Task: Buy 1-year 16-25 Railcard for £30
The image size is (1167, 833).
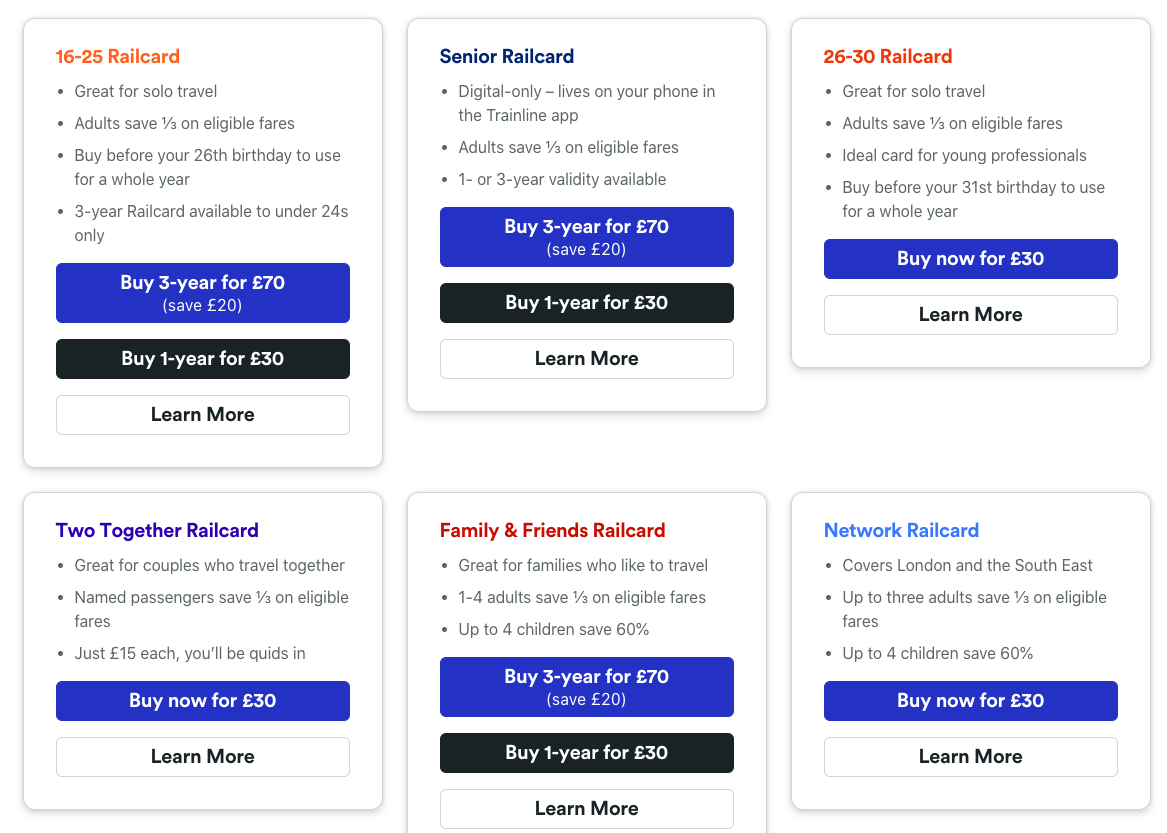Action: pyautogui.click(x=202, y=359)
